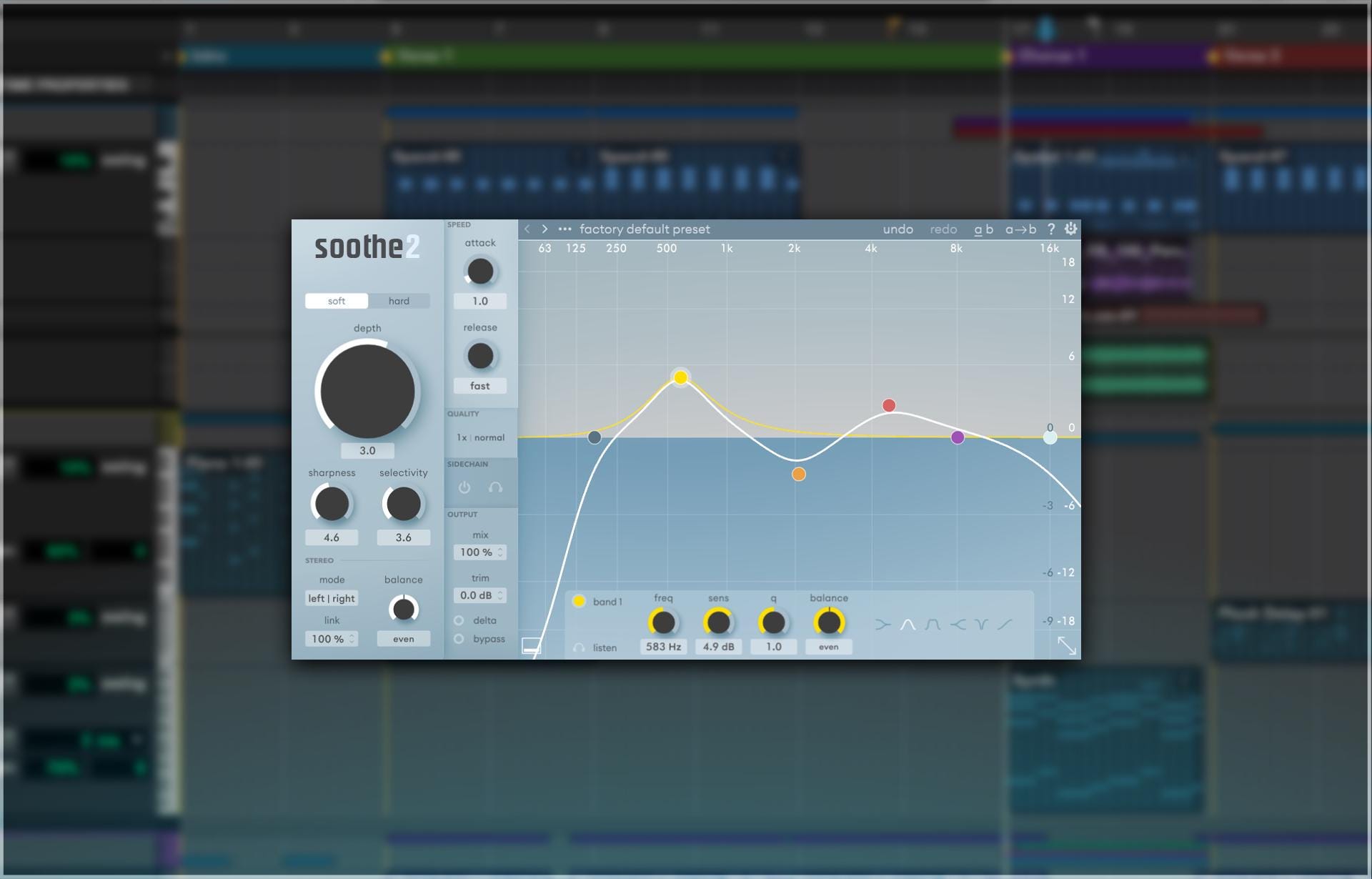The image size is (1372, 879).
Task: Go to the previous preset arrow
Action: click(527, 229)
